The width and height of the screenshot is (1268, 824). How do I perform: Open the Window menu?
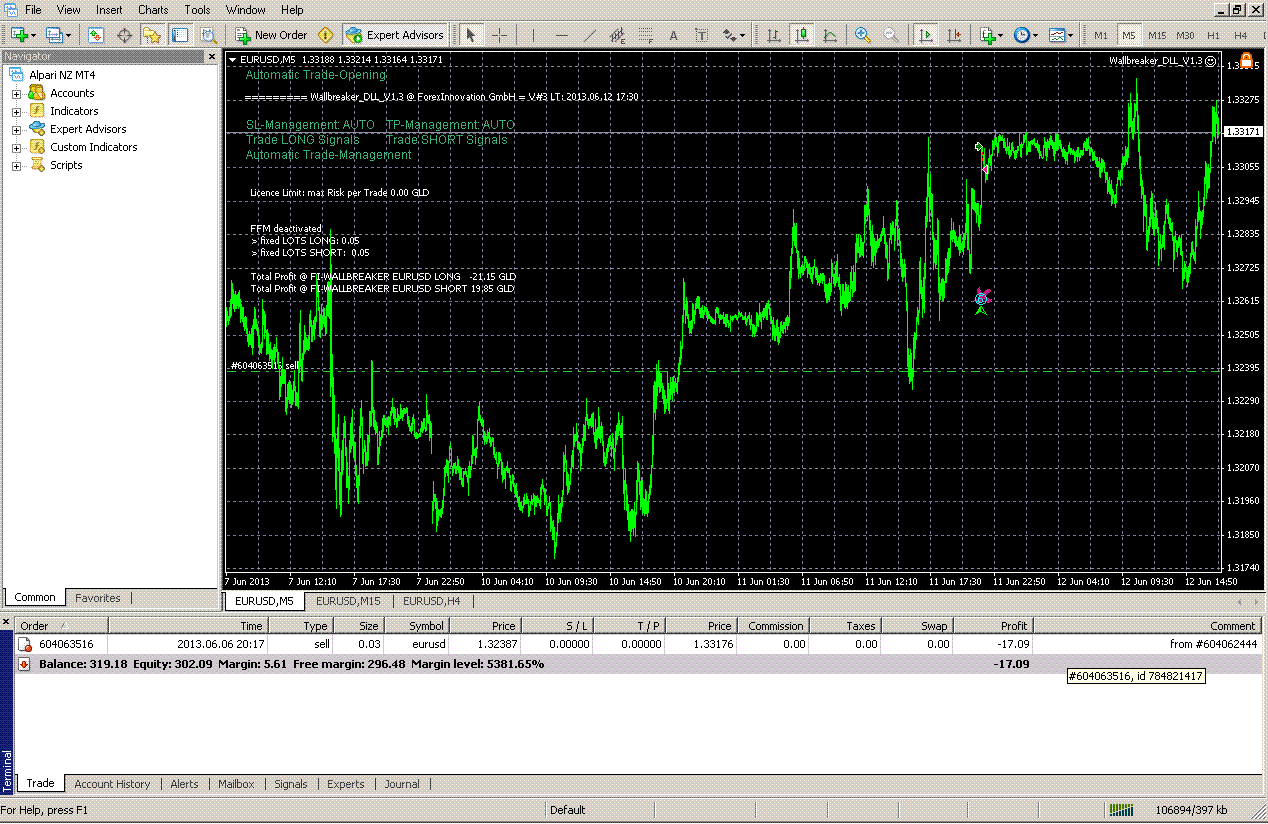246,9
